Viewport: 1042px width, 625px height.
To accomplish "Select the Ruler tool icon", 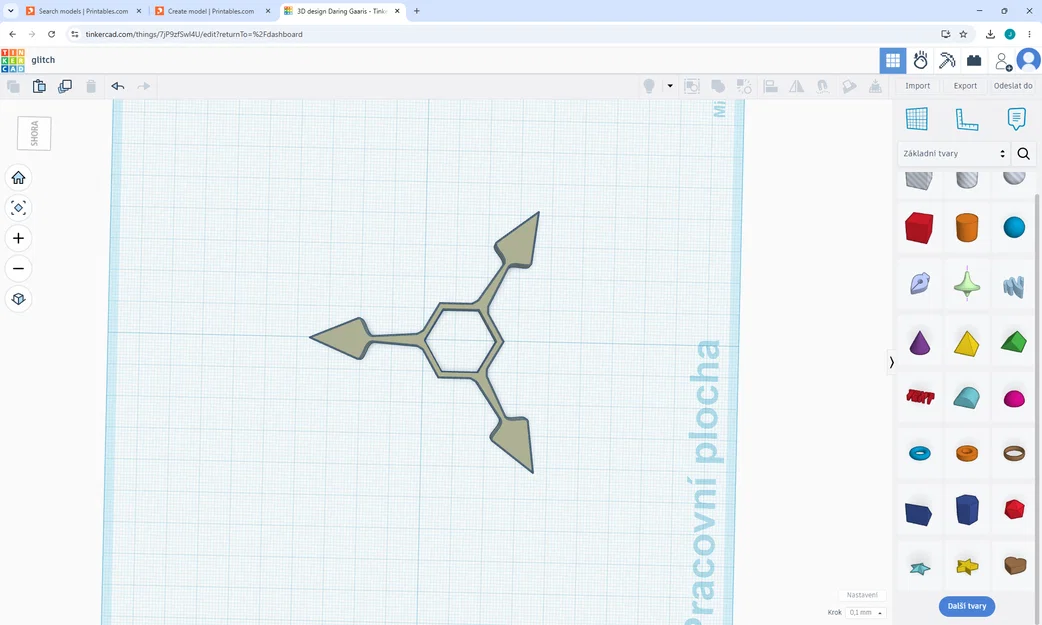I will 966,119.
